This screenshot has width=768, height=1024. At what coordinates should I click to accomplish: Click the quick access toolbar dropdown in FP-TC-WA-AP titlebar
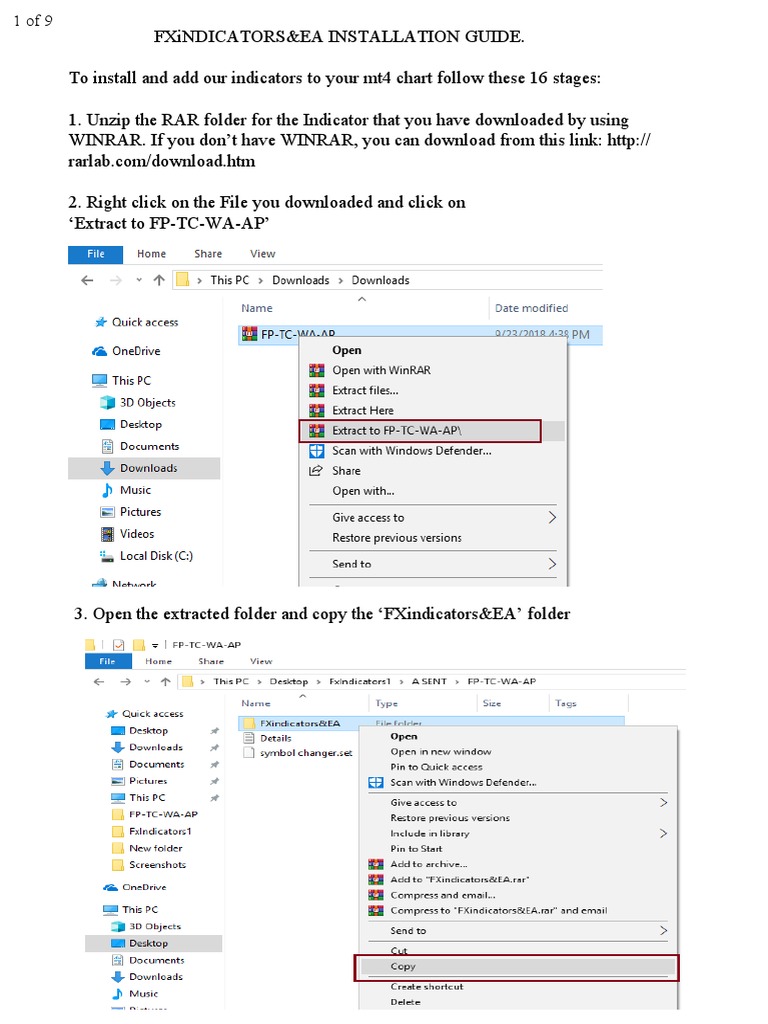[x=155, y=645]
